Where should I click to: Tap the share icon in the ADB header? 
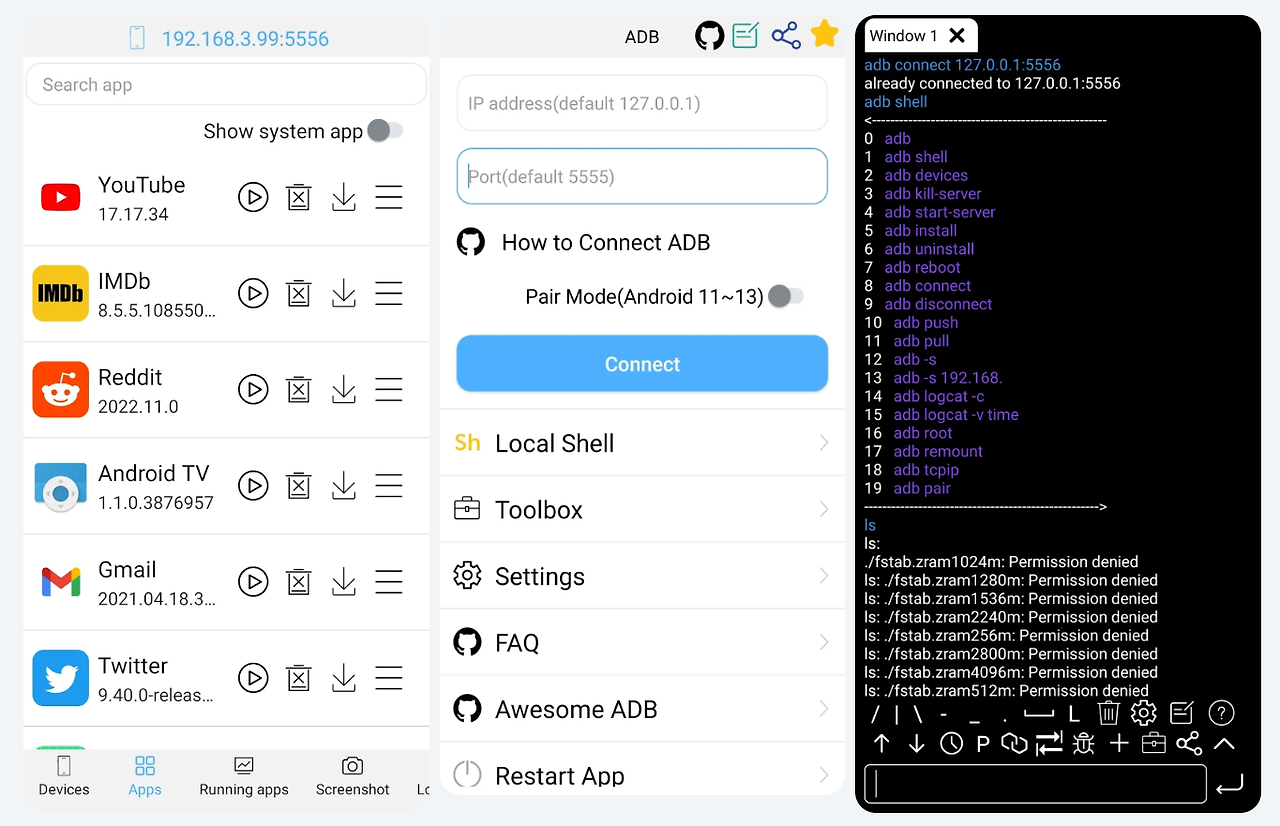[x=786, y=36]
